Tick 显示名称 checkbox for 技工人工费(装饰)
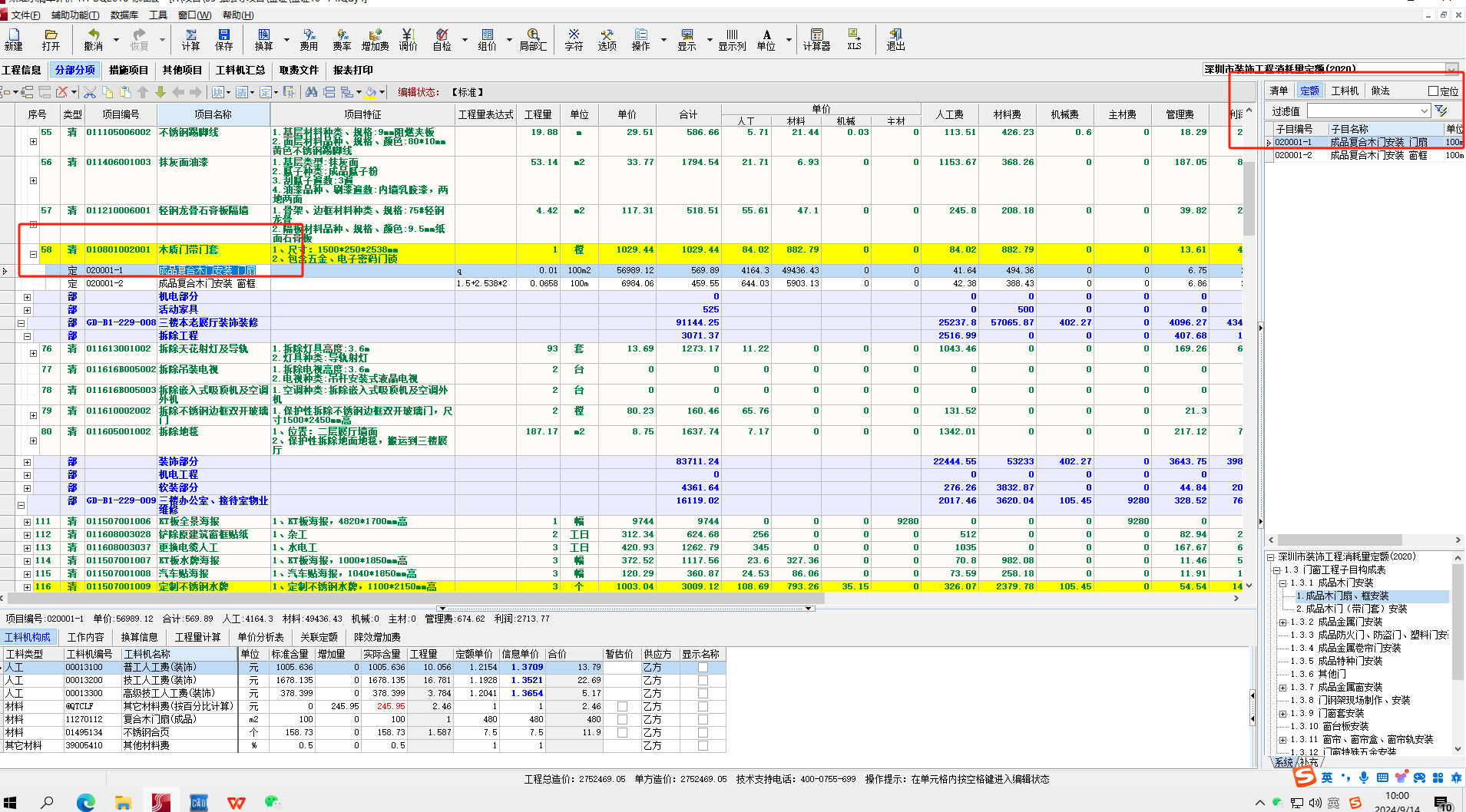The width and height of the screenshot is (1466, 812). (703, 680)
